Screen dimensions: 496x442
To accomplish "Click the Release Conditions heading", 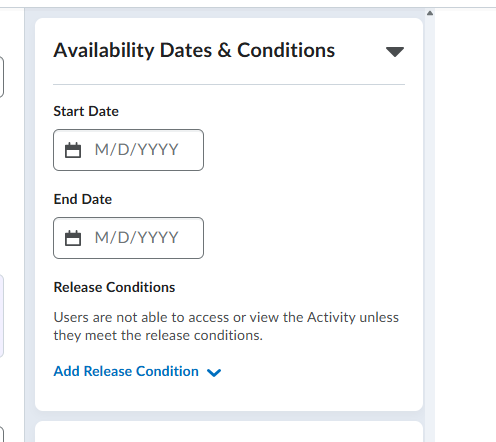I will pyautogui.click(x=114, y=287).
